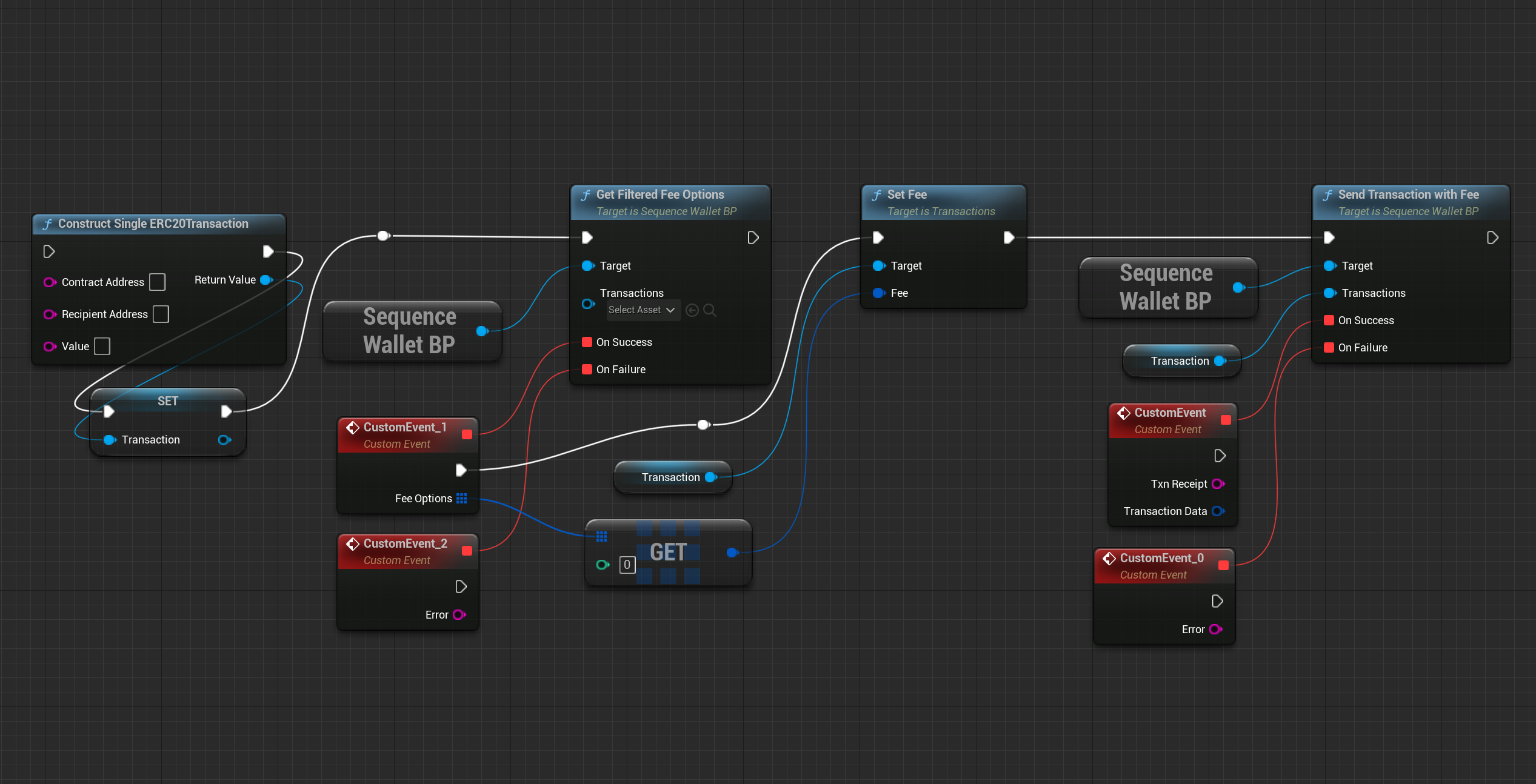Click Txn Receipt output pin on CustomEvent
Screen dimensions: 1536x784
coord(1218,483)
